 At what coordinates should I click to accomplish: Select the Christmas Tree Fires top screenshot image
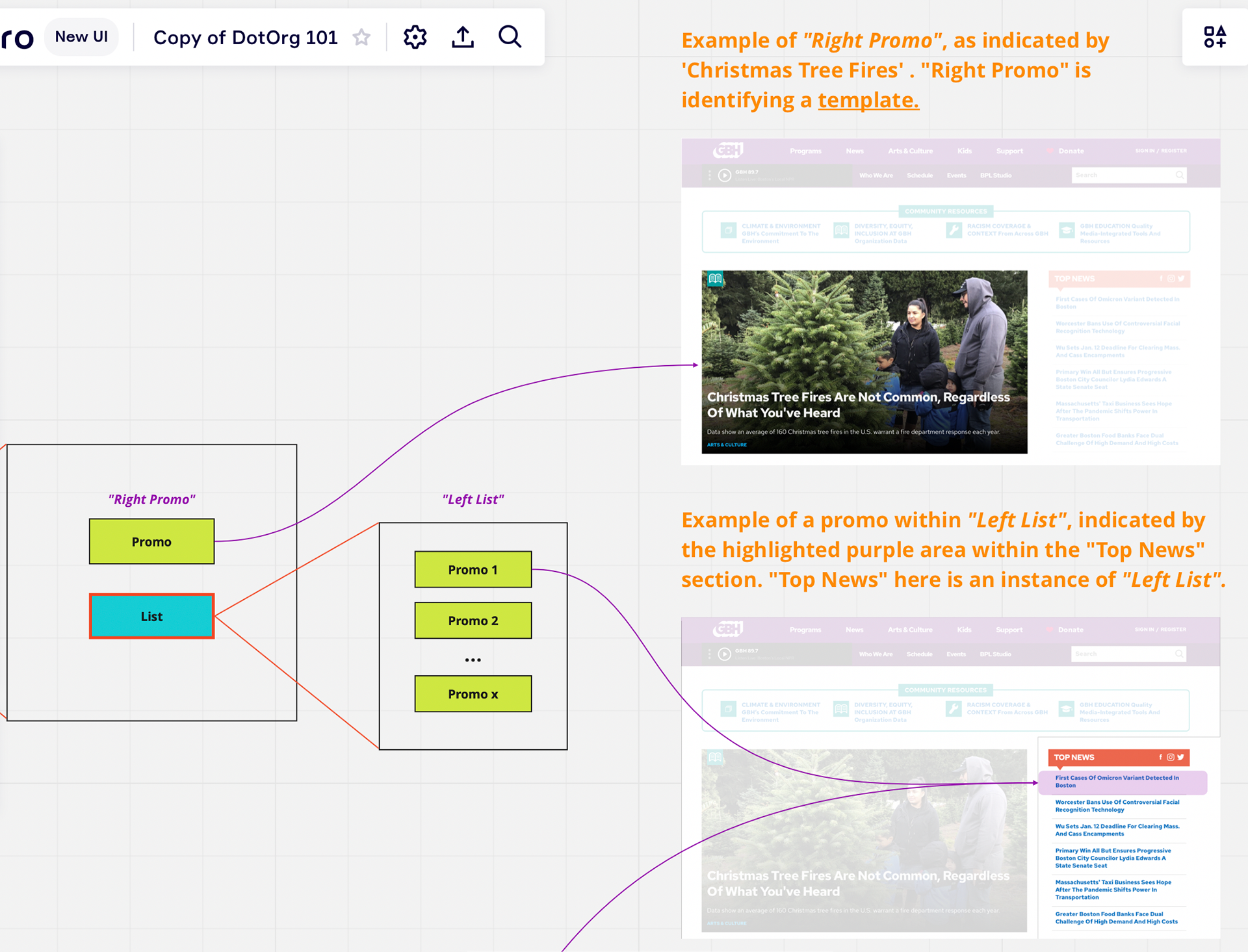tap(864, 362)
